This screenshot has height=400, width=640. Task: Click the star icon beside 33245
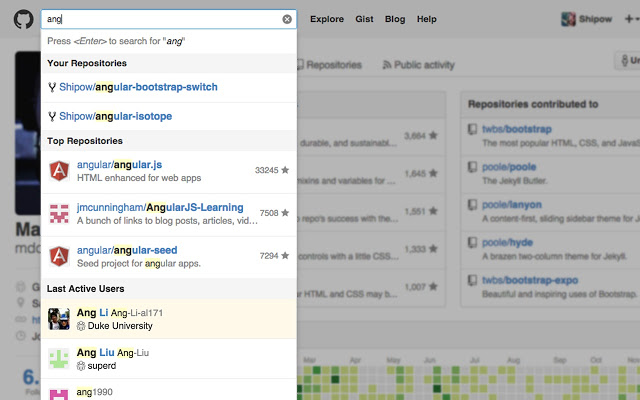pos(285,170)
